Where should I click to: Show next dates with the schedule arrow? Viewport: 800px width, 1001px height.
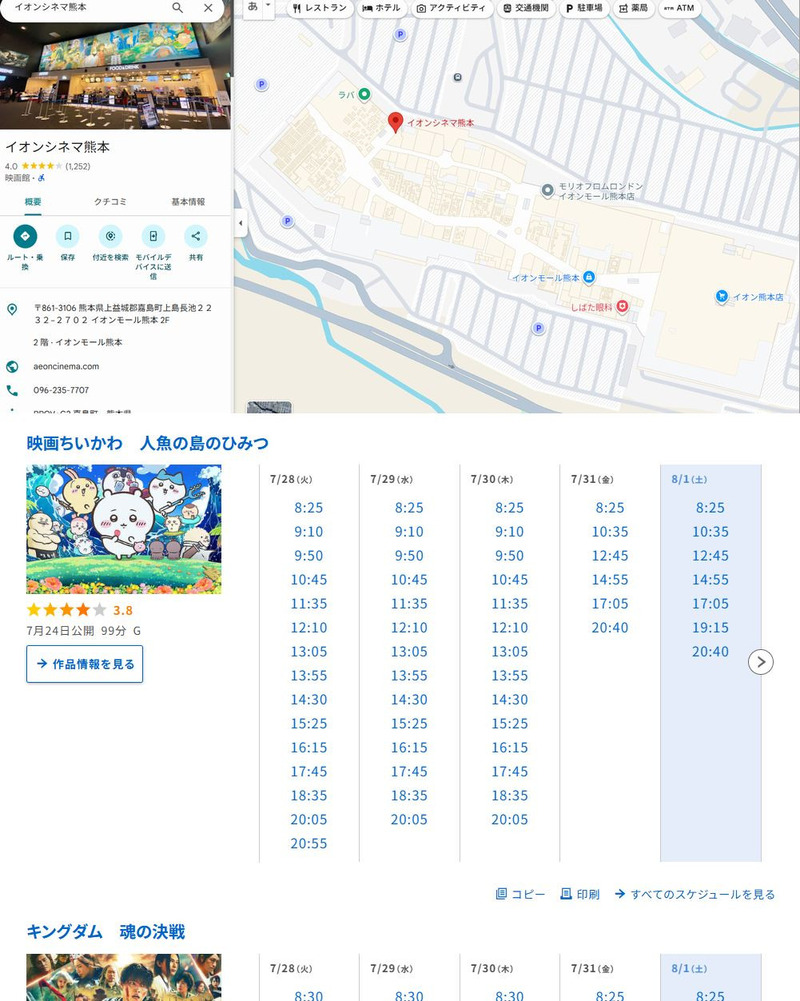coord(760,662)
